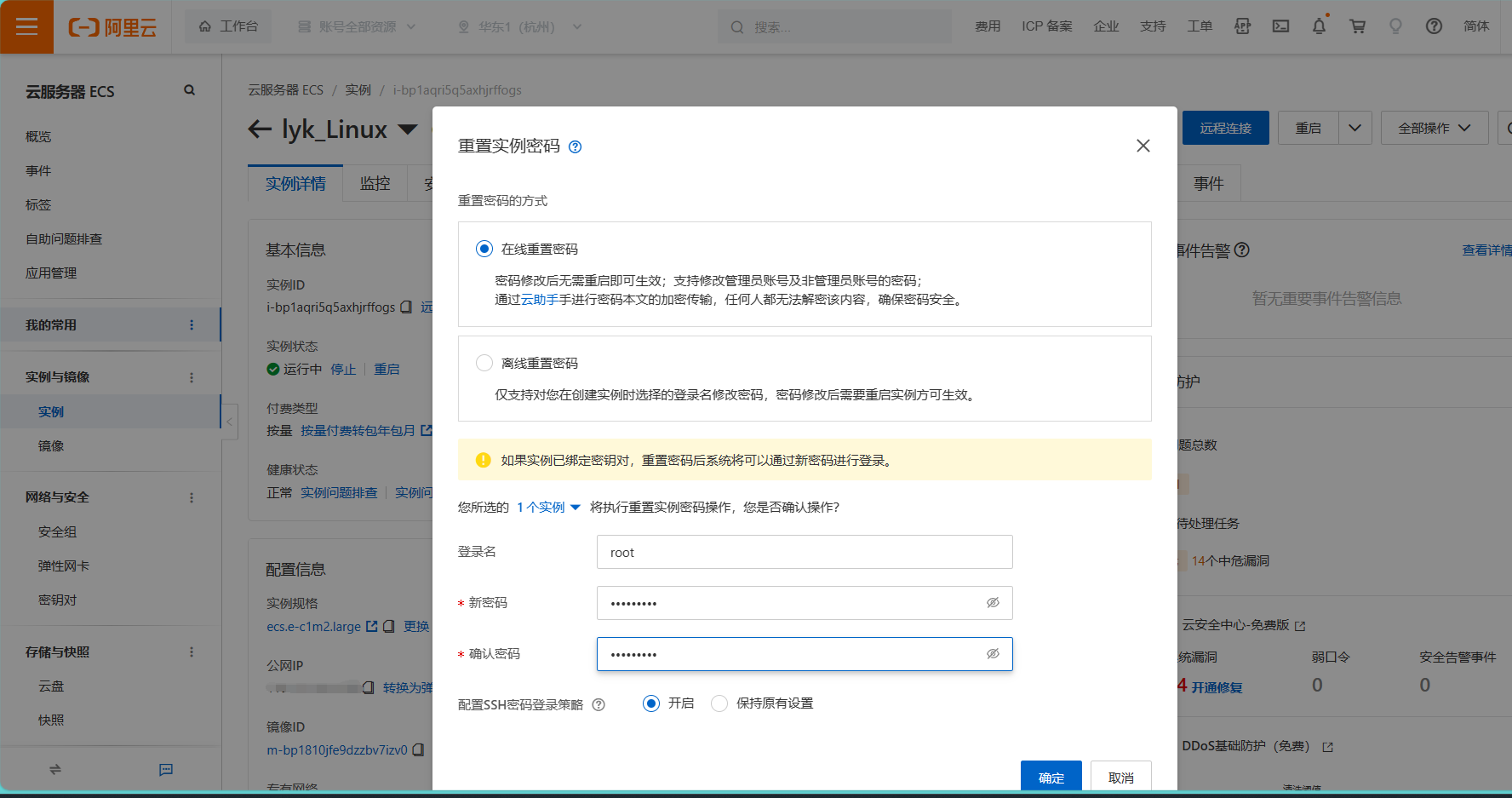This screenshot has height=798, width=1512.
Task: Click the feedback chat icon at sidebar bottom
Action: pos(166,769)
